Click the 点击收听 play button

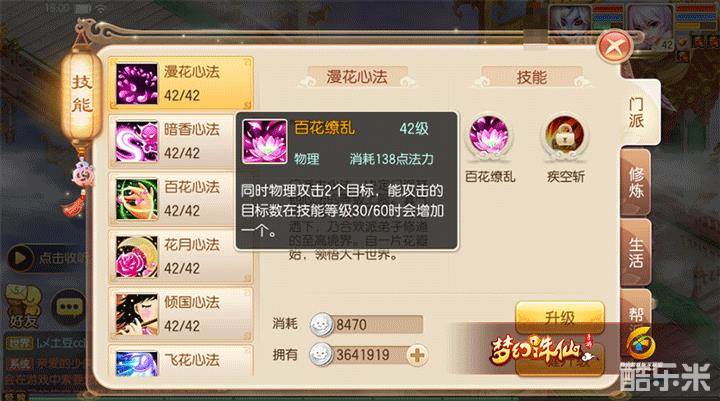21,258
